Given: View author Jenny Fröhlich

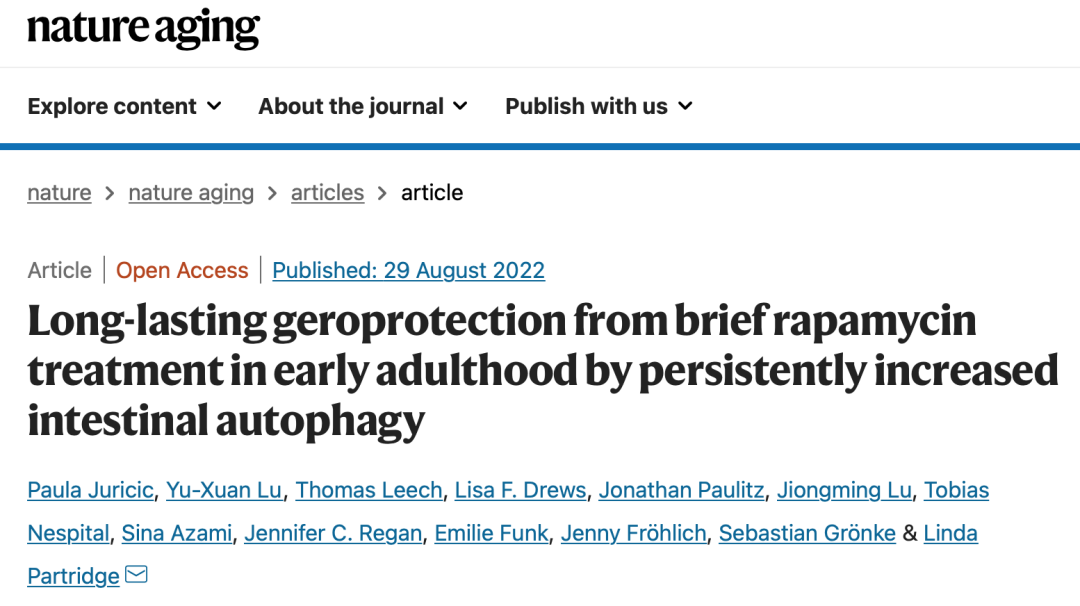Looking at the screenshot, I should coord(633,533).
